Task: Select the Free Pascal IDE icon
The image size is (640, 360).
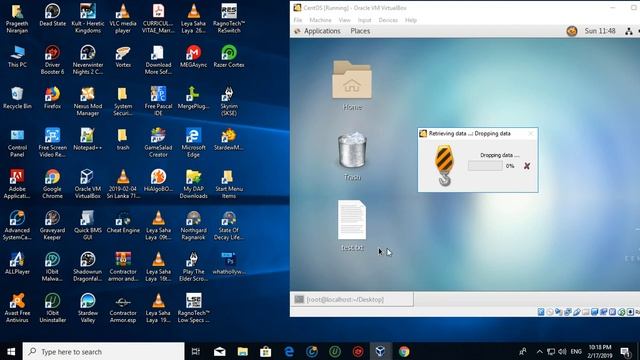Action: (158, 101)
